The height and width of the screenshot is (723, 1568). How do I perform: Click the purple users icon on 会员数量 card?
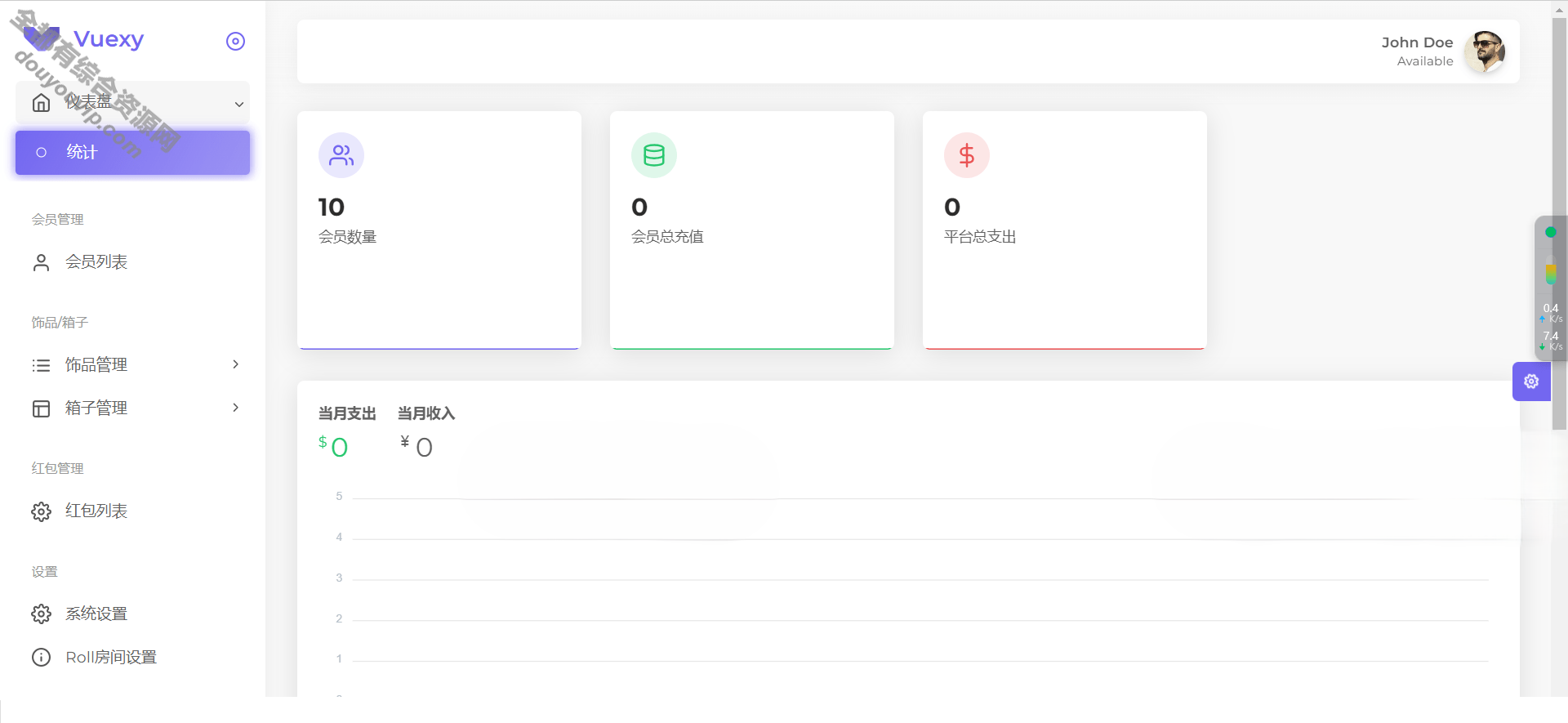341,155
